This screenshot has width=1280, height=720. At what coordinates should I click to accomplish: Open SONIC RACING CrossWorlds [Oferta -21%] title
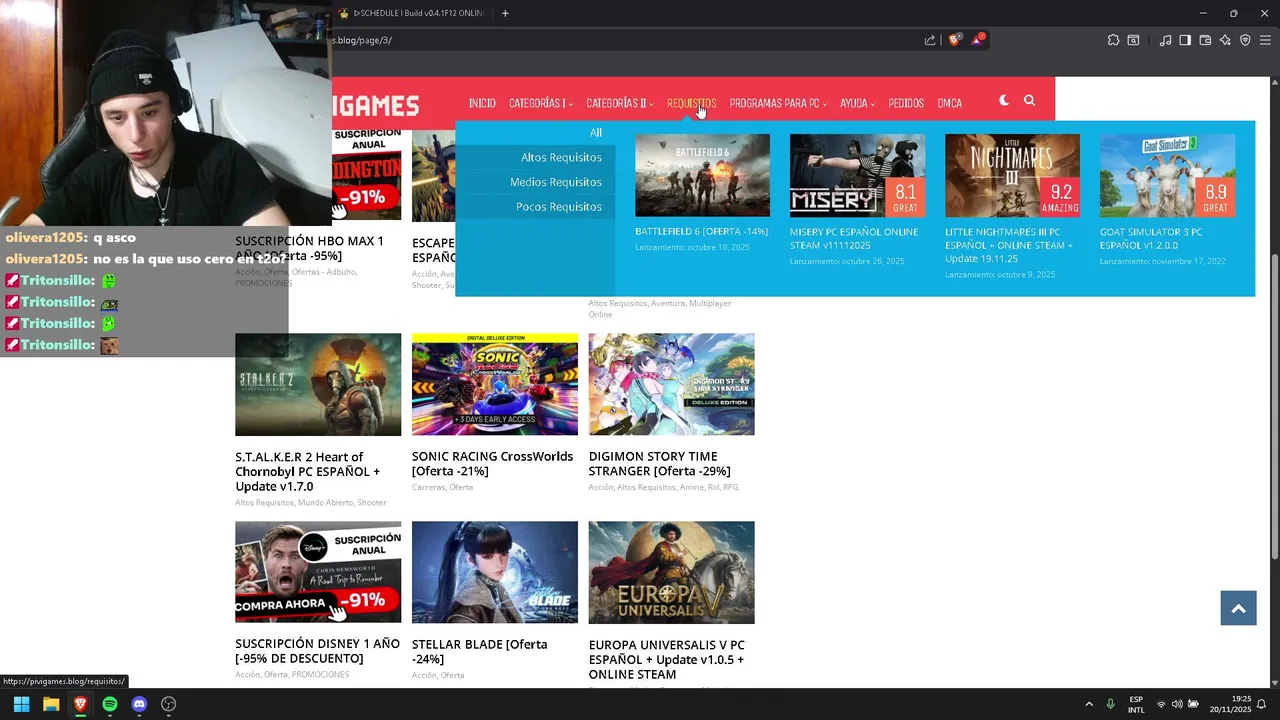point(492,464)
